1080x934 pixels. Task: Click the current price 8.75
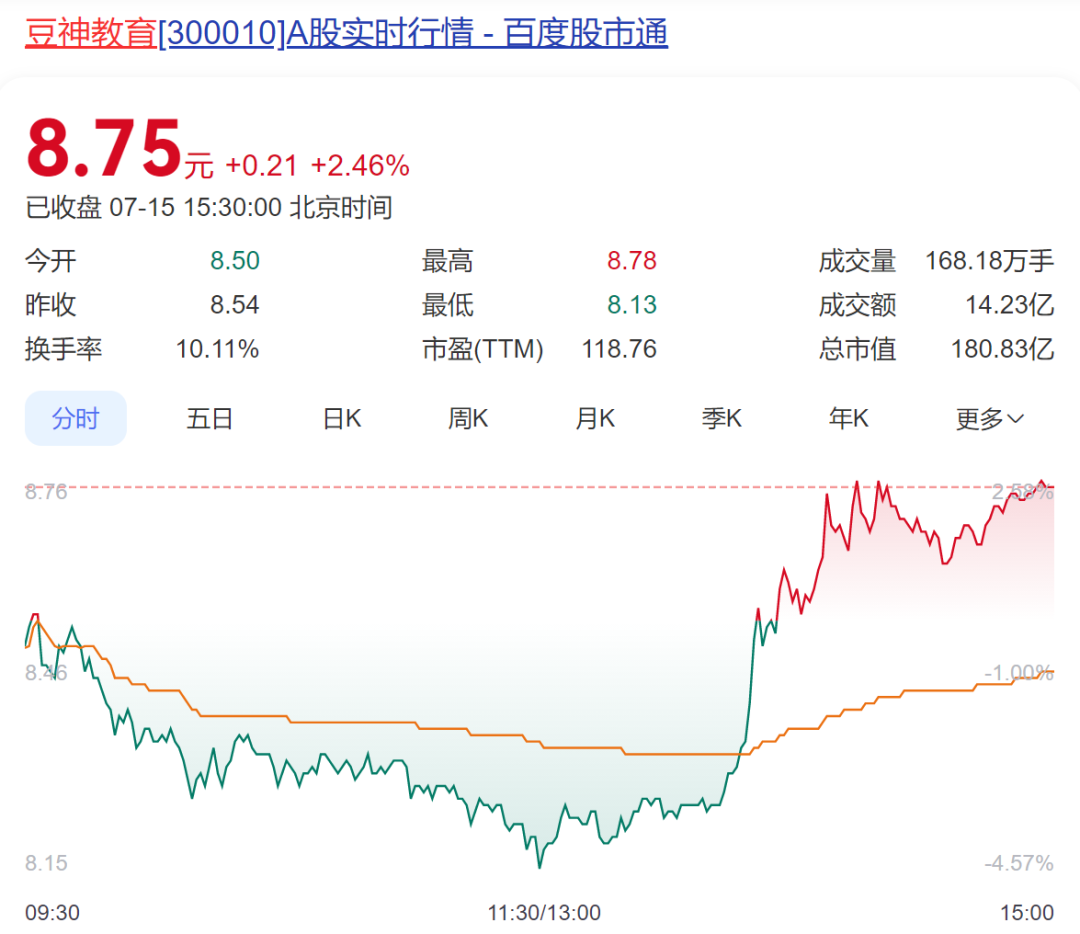tap(104, 147)
